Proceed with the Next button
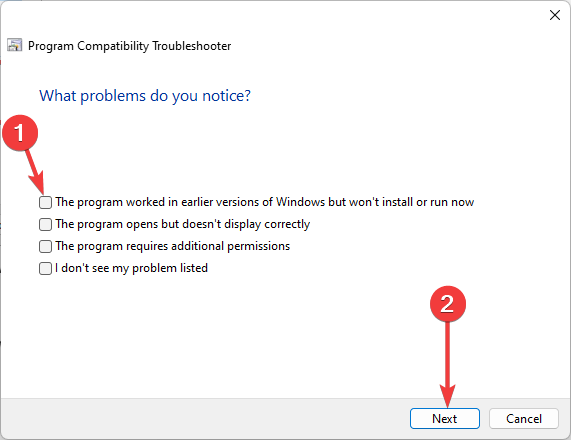 pyautogui.click(x=445, y=419)
